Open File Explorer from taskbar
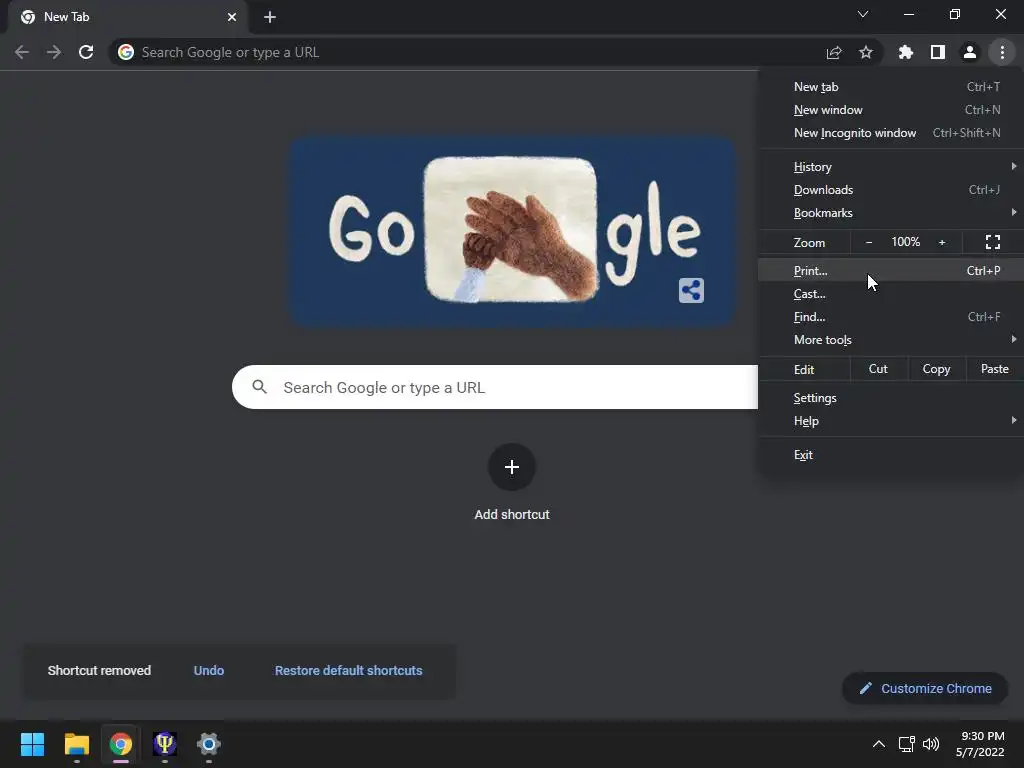The image size is (1024, 768). (x=76, y=744)
